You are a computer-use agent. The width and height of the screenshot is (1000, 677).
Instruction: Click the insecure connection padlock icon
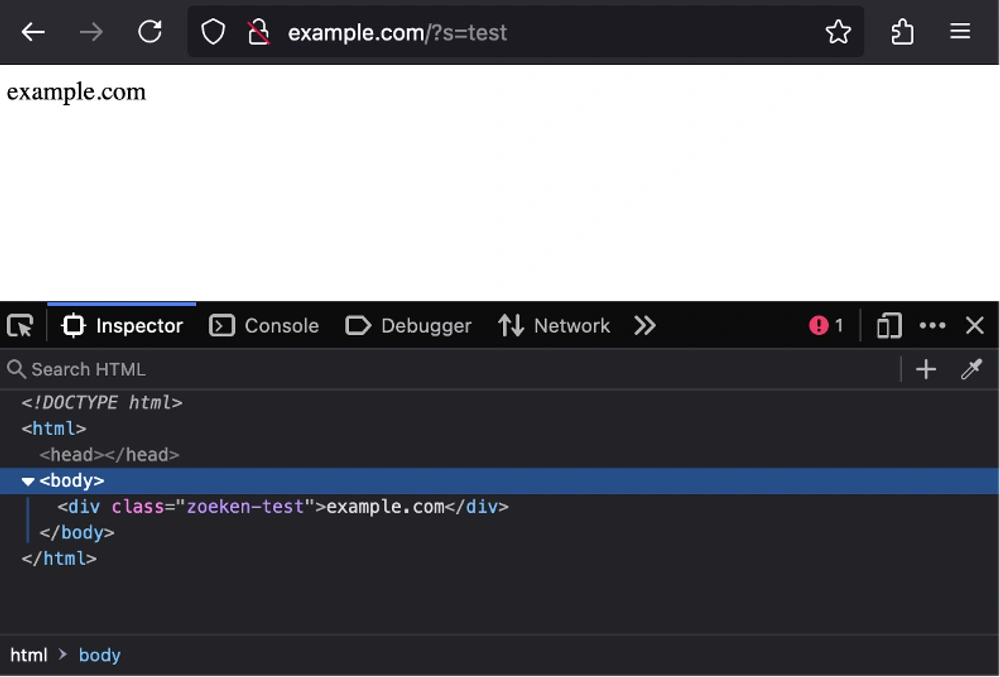coord(258,32)
